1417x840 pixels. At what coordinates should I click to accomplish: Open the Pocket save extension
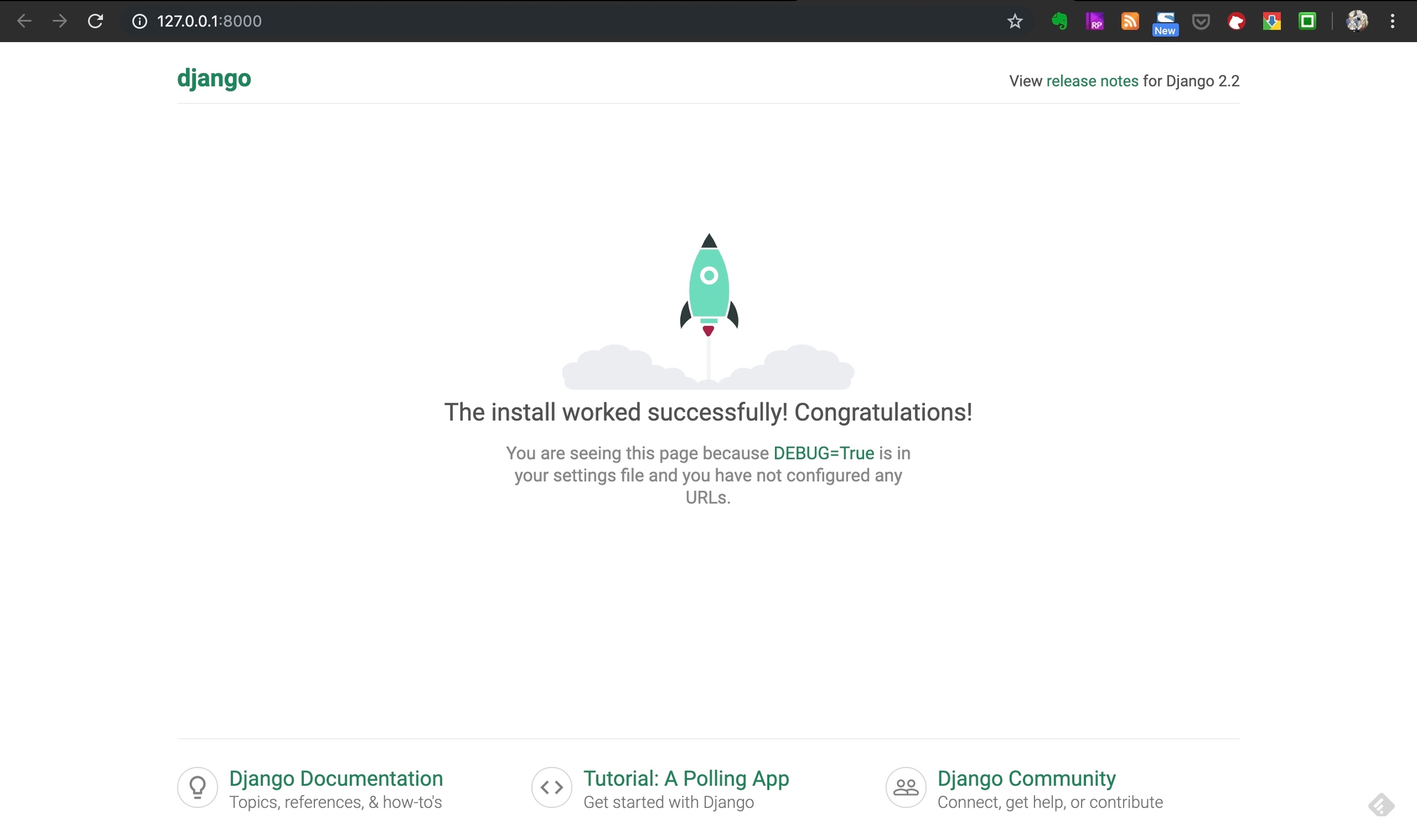(x=1201, y=22)
